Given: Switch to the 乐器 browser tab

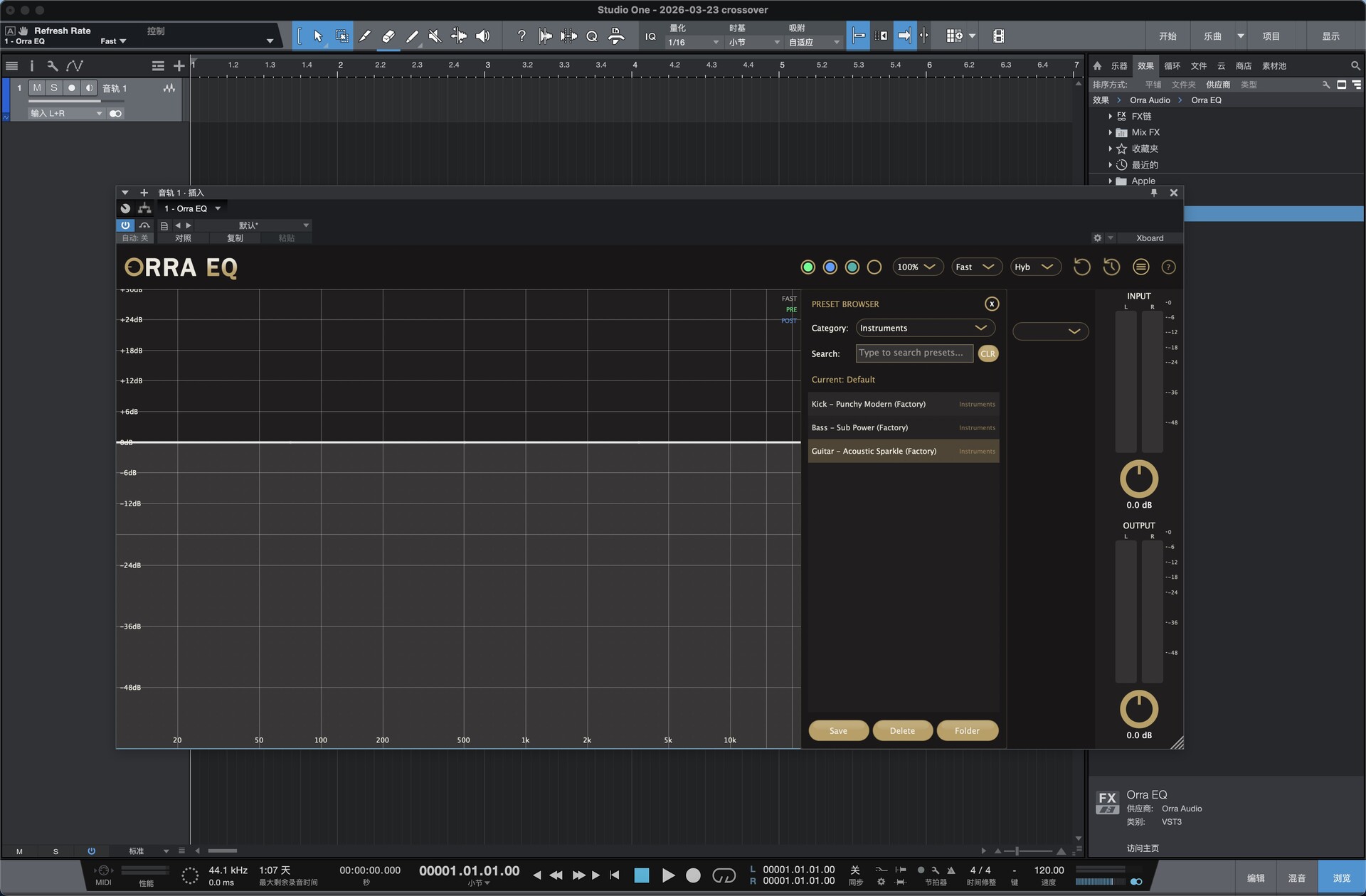Looking at the screenshot, I should [1119, 65].
